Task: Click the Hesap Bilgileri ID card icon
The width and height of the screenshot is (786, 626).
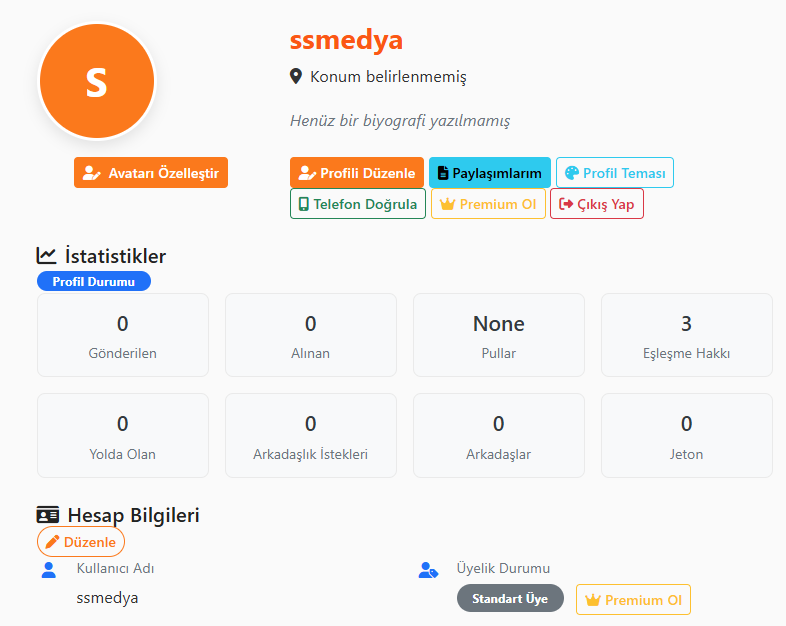Action: coord(48,515)
